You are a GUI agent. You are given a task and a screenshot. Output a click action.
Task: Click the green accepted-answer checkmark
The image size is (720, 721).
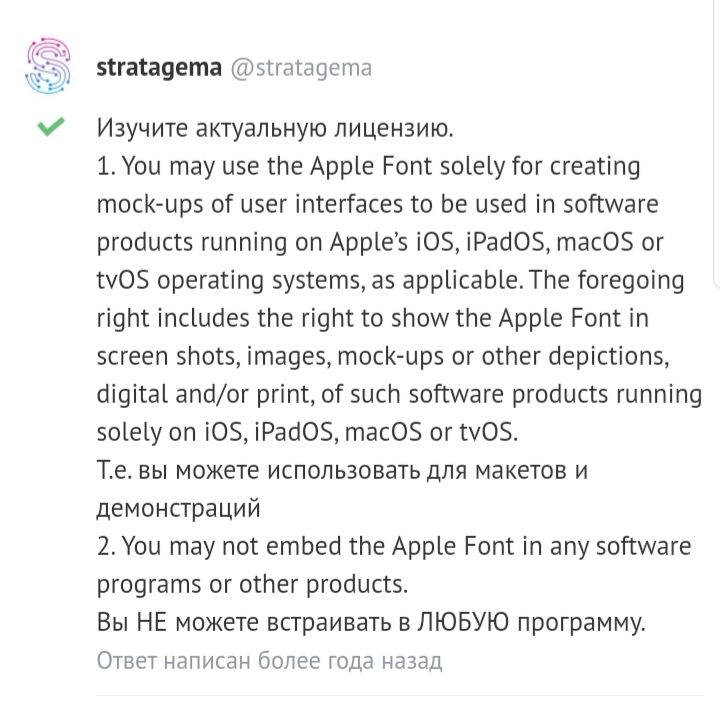tap(50, 128)
